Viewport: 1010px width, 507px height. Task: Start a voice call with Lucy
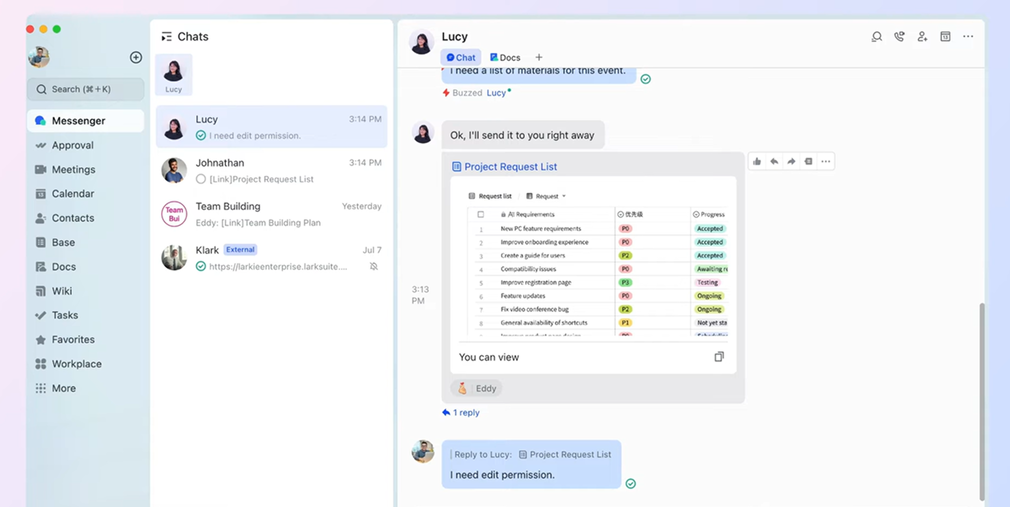pos(899,37)
